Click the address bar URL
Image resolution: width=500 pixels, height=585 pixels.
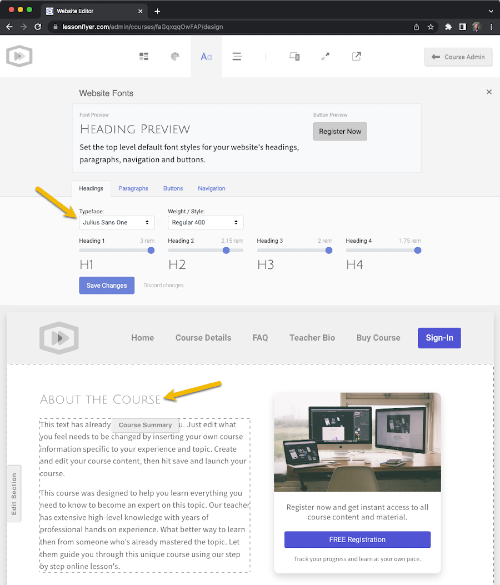143,27
